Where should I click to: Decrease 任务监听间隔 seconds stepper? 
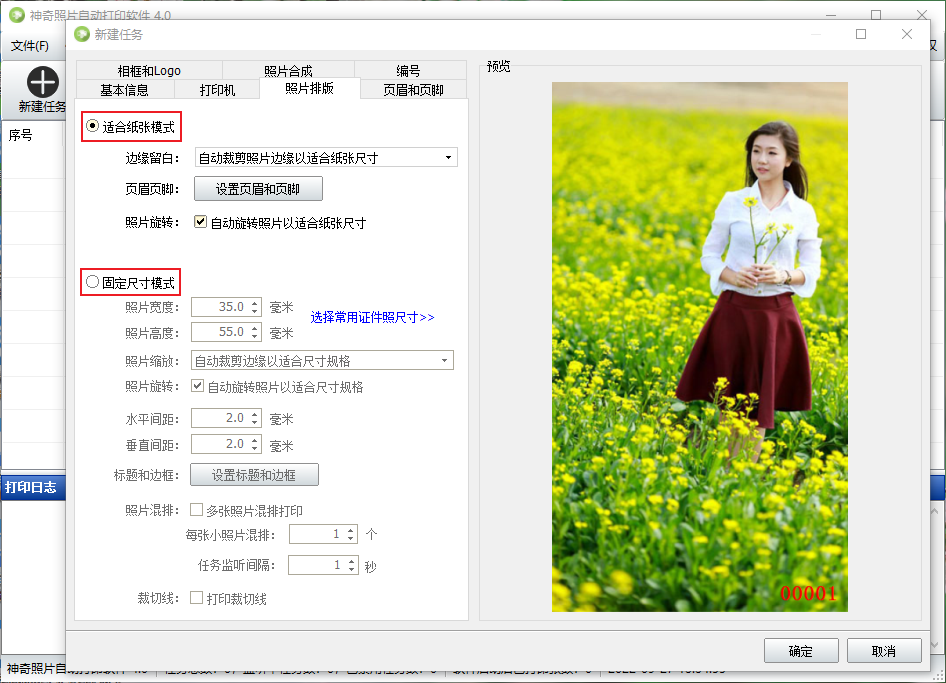click(x=351, y=569)
